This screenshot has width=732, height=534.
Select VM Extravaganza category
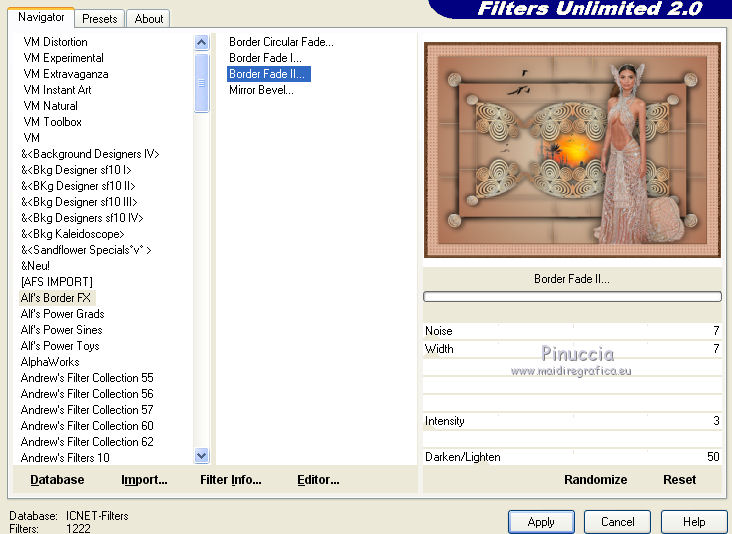tap(66, 74)
